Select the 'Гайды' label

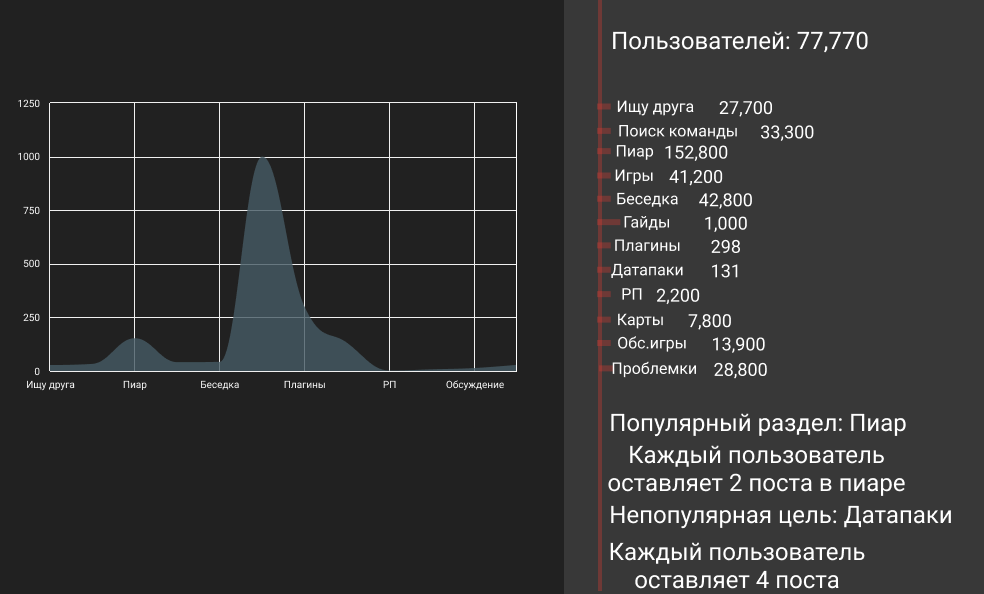pos(646,223)
